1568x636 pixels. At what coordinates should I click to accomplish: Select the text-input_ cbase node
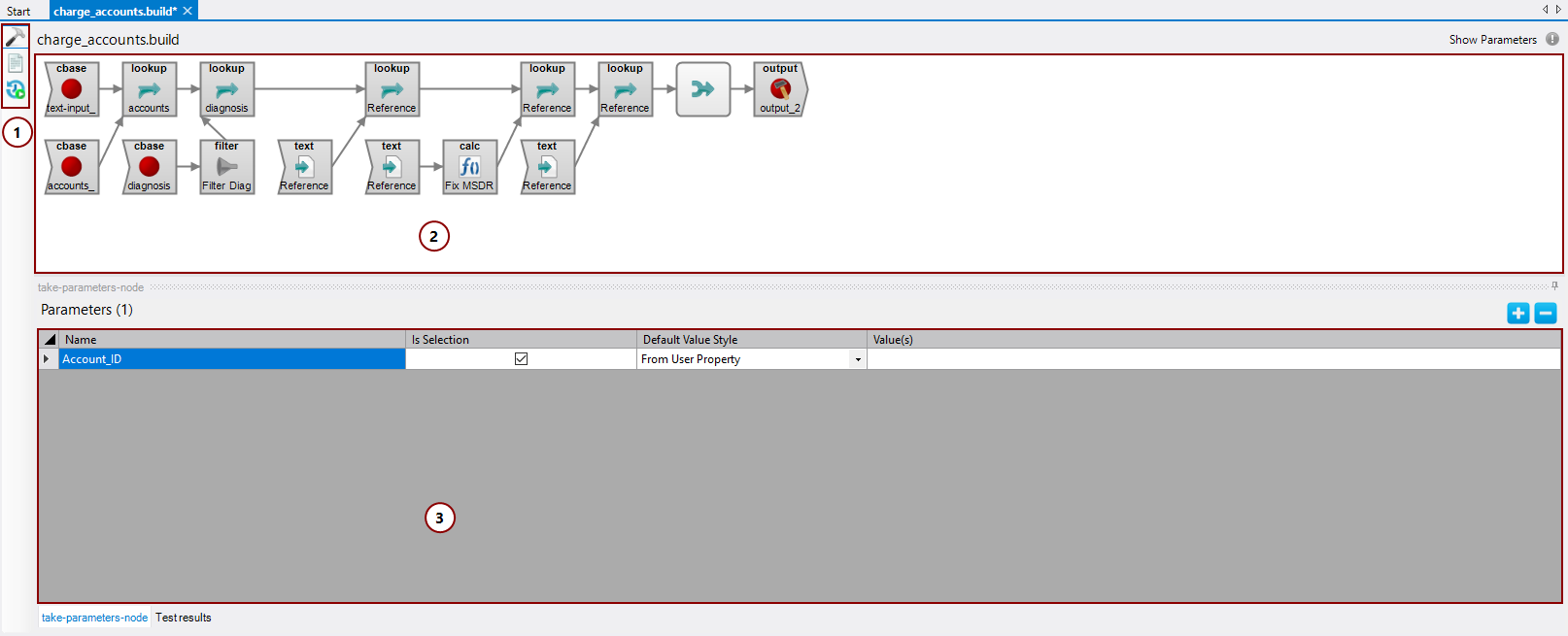coord(71,89)
